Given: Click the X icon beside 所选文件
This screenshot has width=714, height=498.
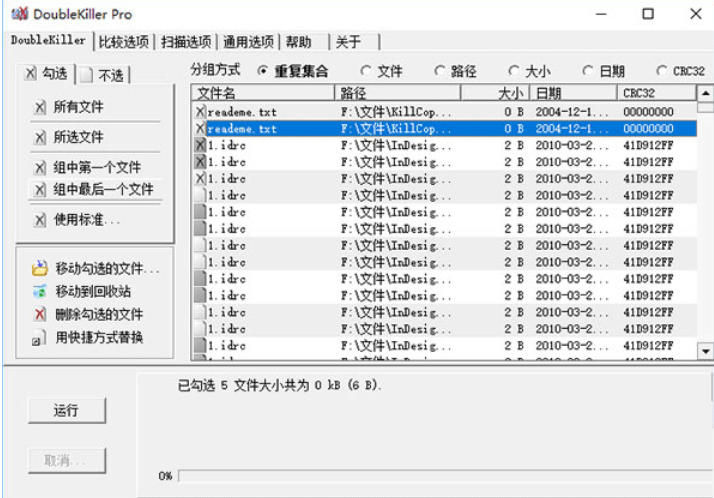Looking at the screenshot, I should click(40, 137).
